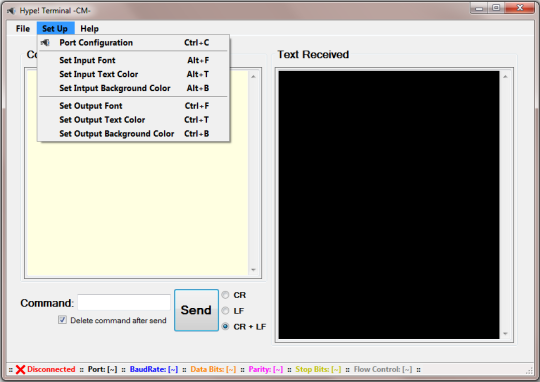540x382 pixels.
Task: Click down arrow of Text Received scrollbar
Action: point(505,333)
